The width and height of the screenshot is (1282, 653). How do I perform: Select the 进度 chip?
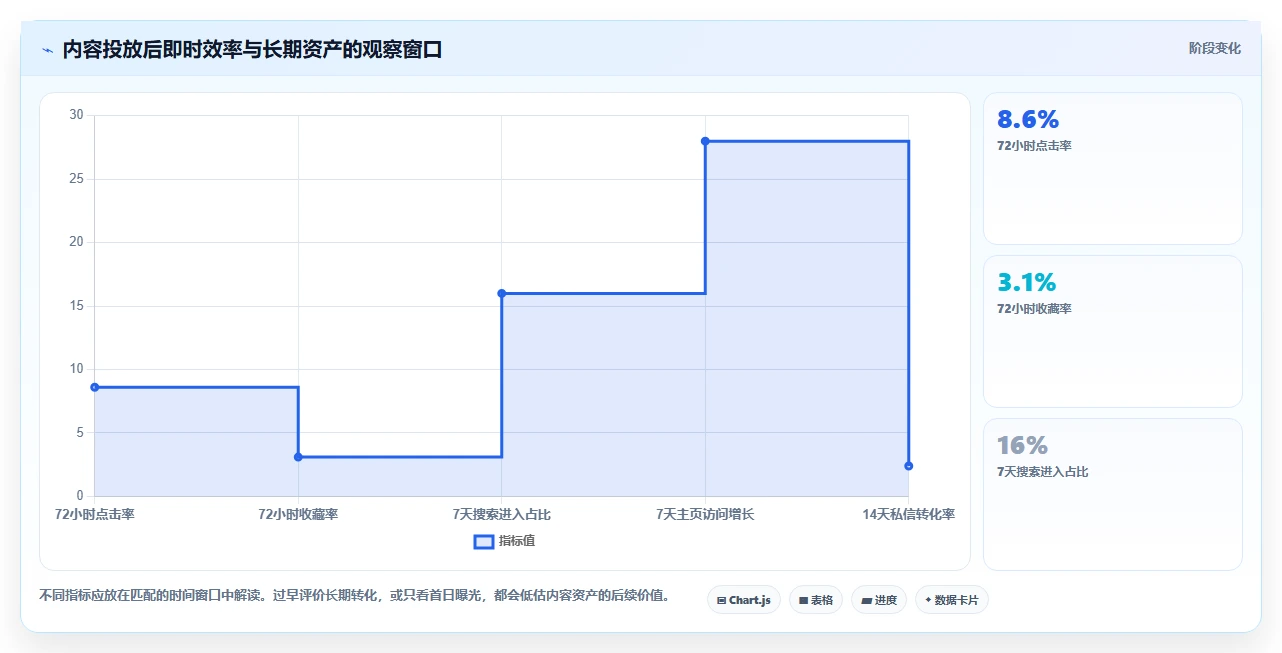[879, 600]
